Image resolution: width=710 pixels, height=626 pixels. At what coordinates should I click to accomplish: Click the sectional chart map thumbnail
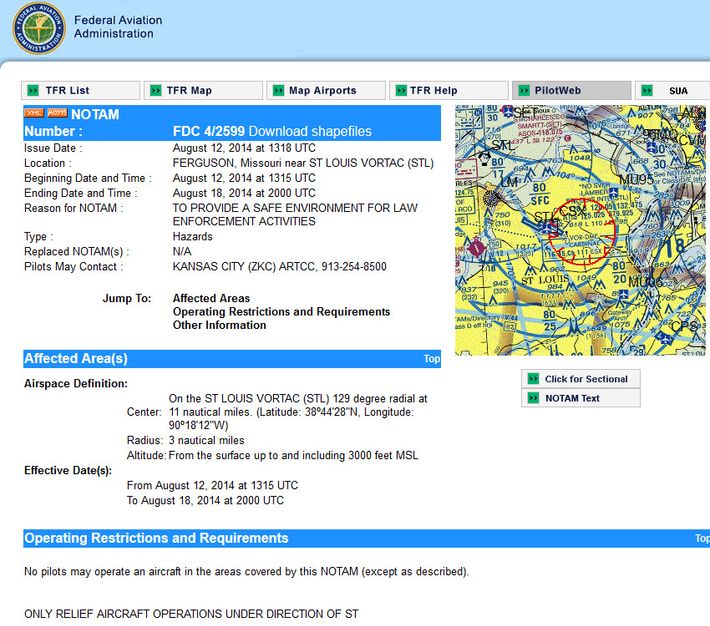pos(580,230)
